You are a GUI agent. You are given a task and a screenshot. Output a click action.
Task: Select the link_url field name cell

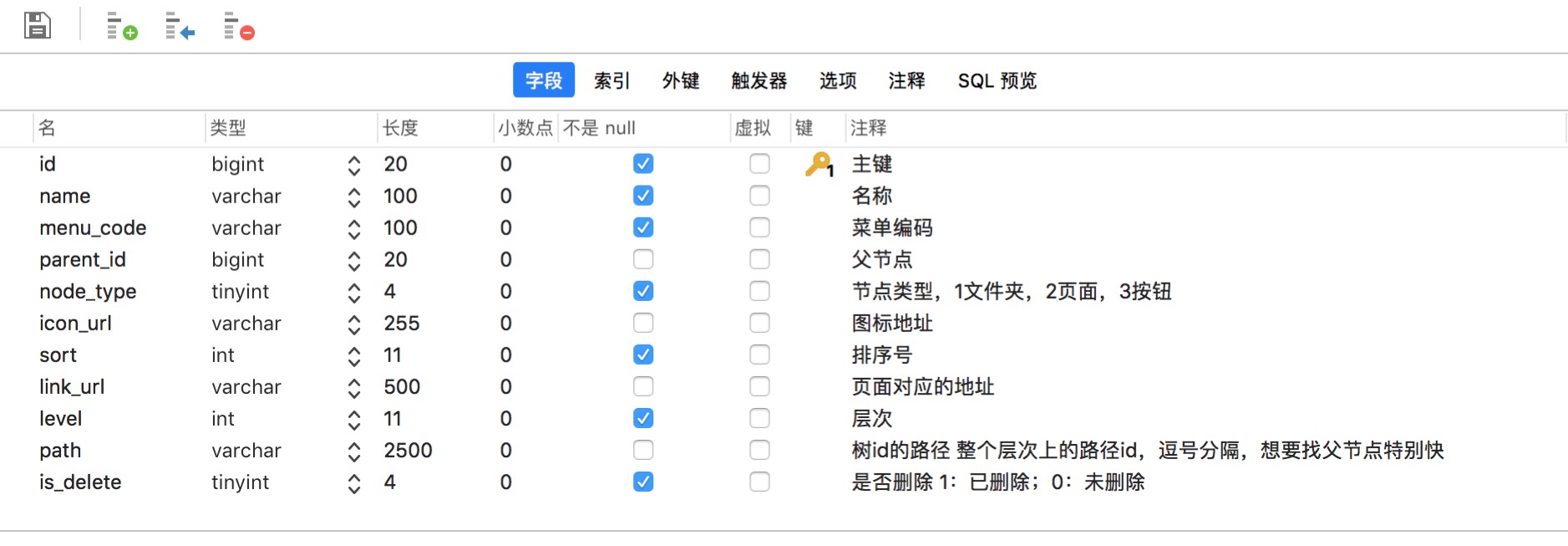coord(72,386)
